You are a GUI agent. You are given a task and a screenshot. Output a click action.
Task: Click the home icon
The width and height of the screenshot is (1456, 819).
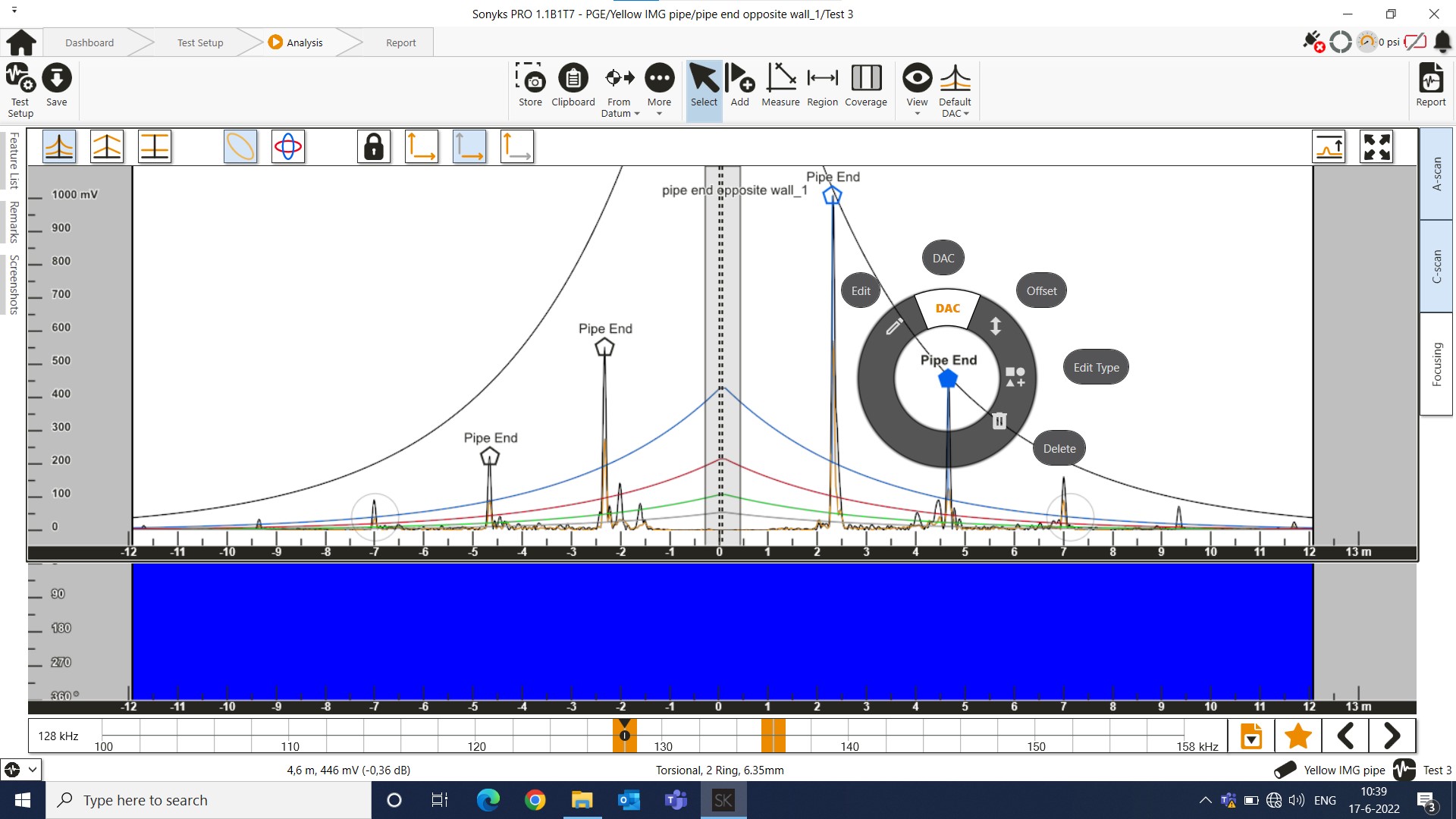(x=21, y=42)
